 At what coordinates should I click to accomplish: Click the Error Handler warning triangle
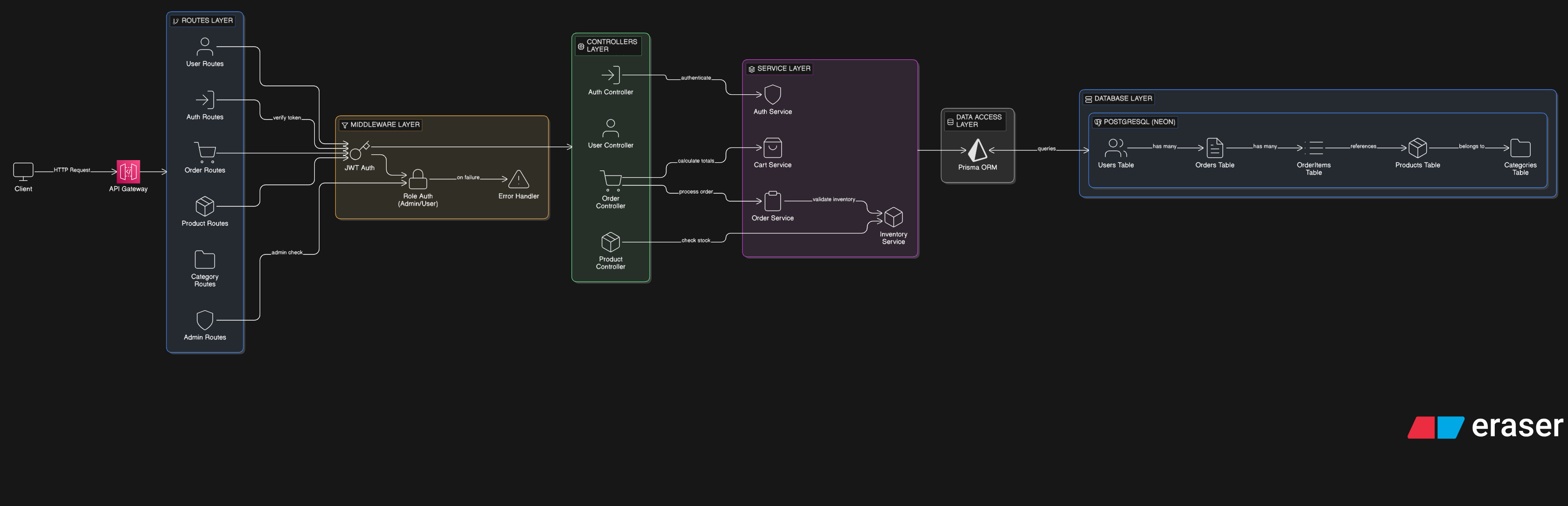tap(518, 179)
